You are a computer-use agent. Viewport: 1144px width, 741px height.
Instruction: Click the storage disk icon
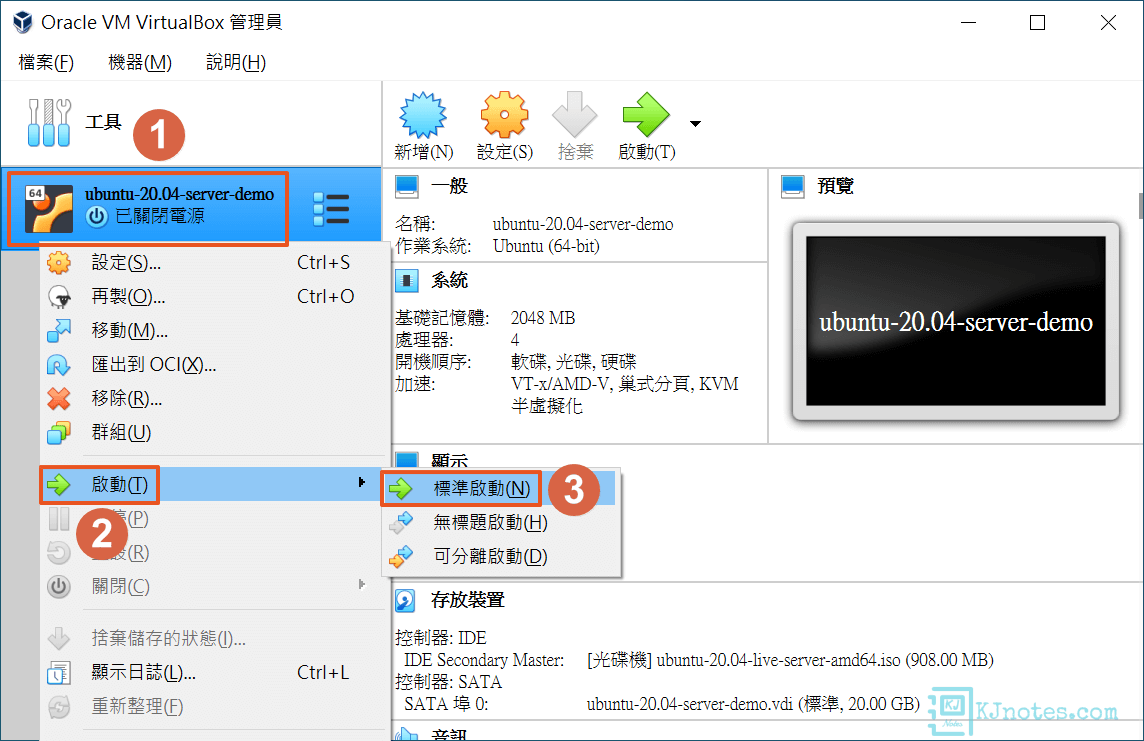(405, 601)
